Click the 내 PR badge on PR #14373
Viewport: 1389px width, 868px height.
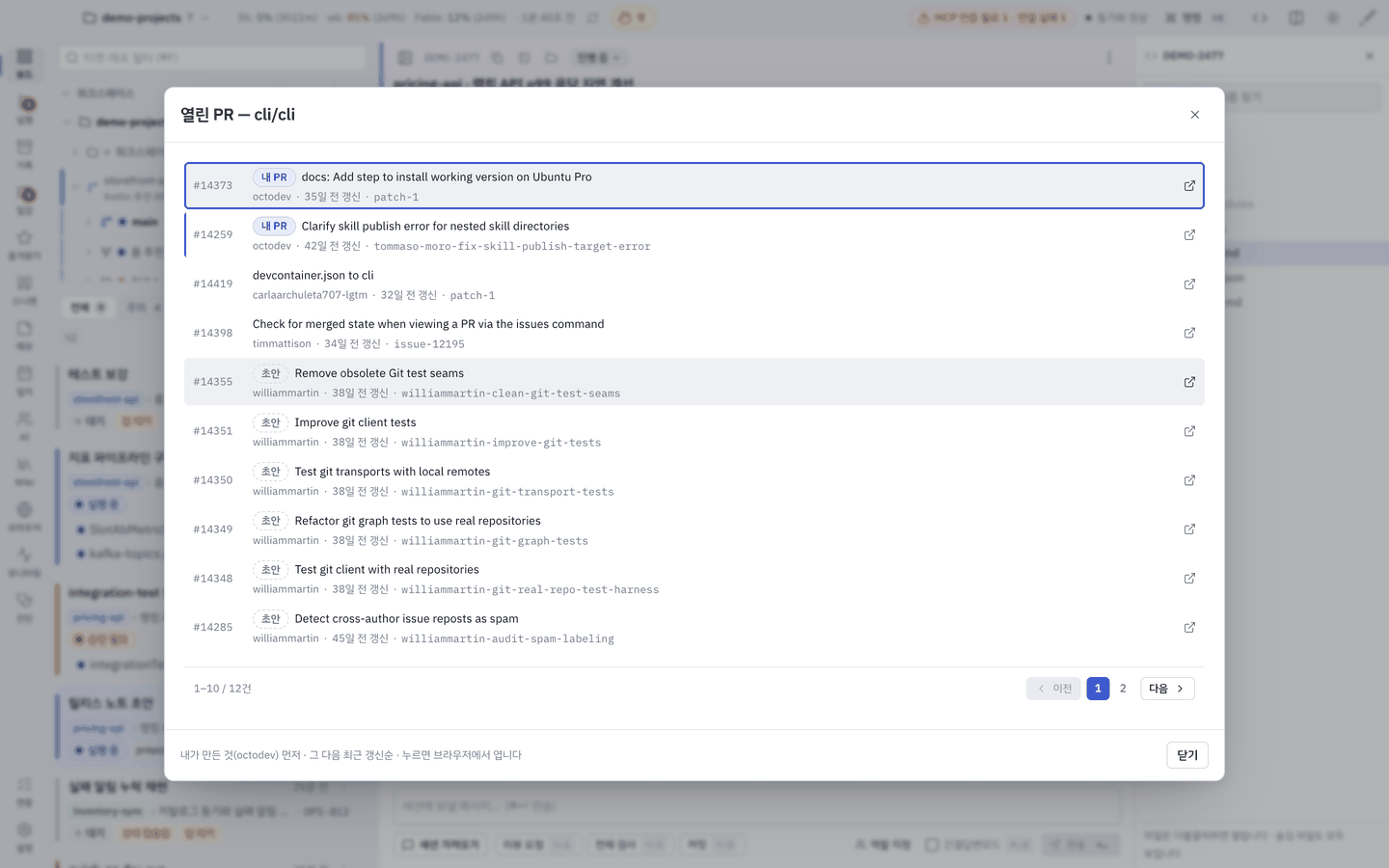(x=274, y=177)
